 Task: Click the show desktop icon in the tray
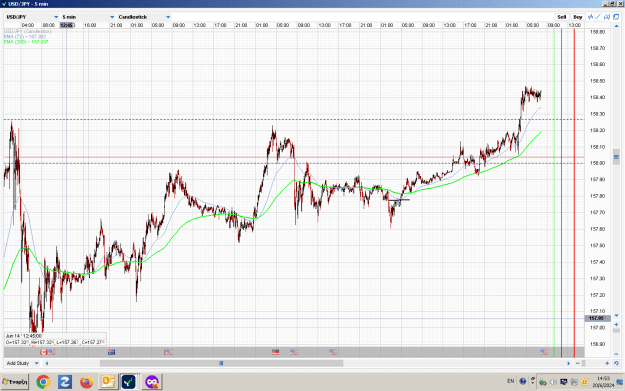tap(620, 382)
